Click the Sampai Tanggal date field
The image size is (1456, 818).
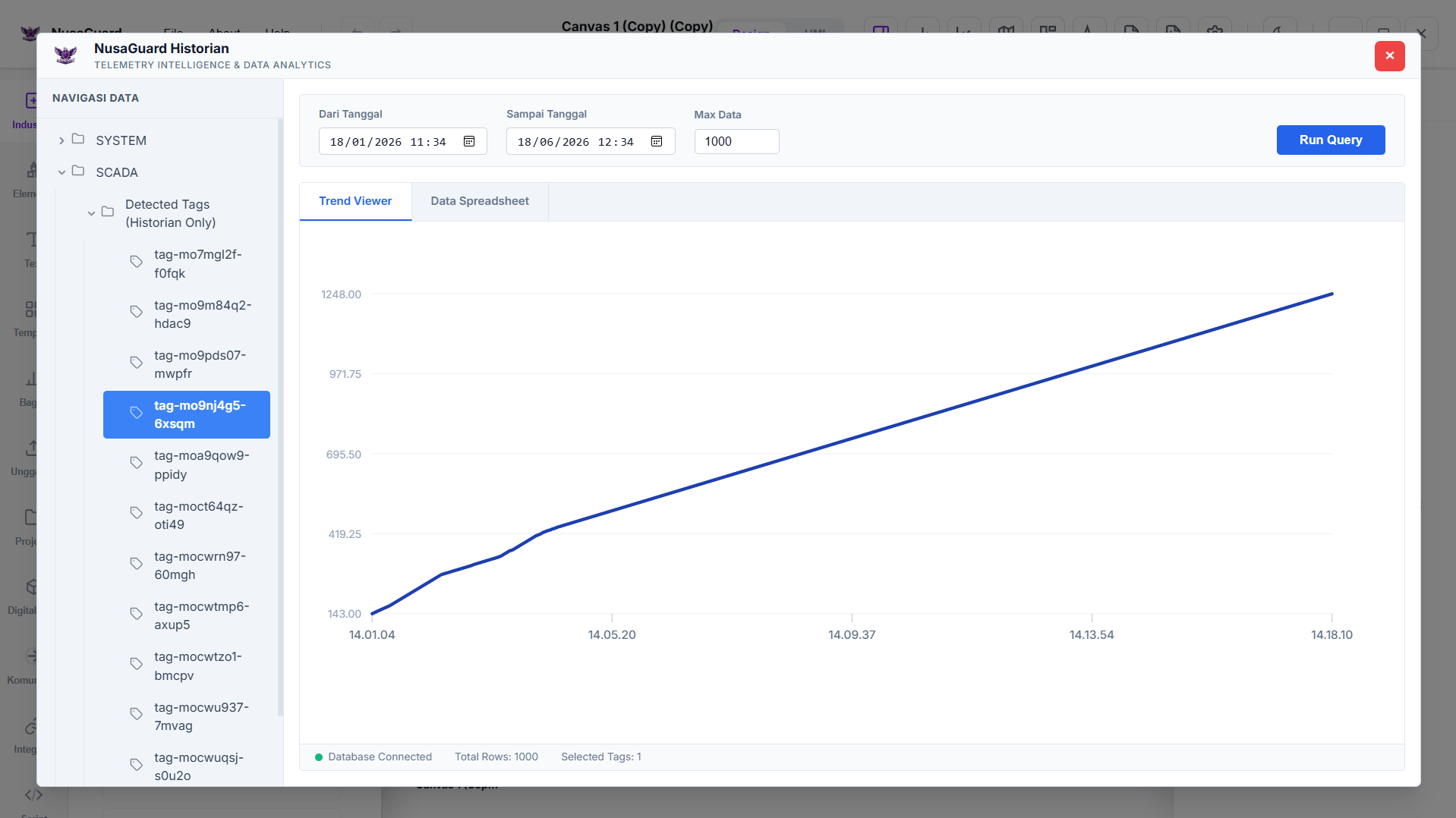tap(591, 142)
